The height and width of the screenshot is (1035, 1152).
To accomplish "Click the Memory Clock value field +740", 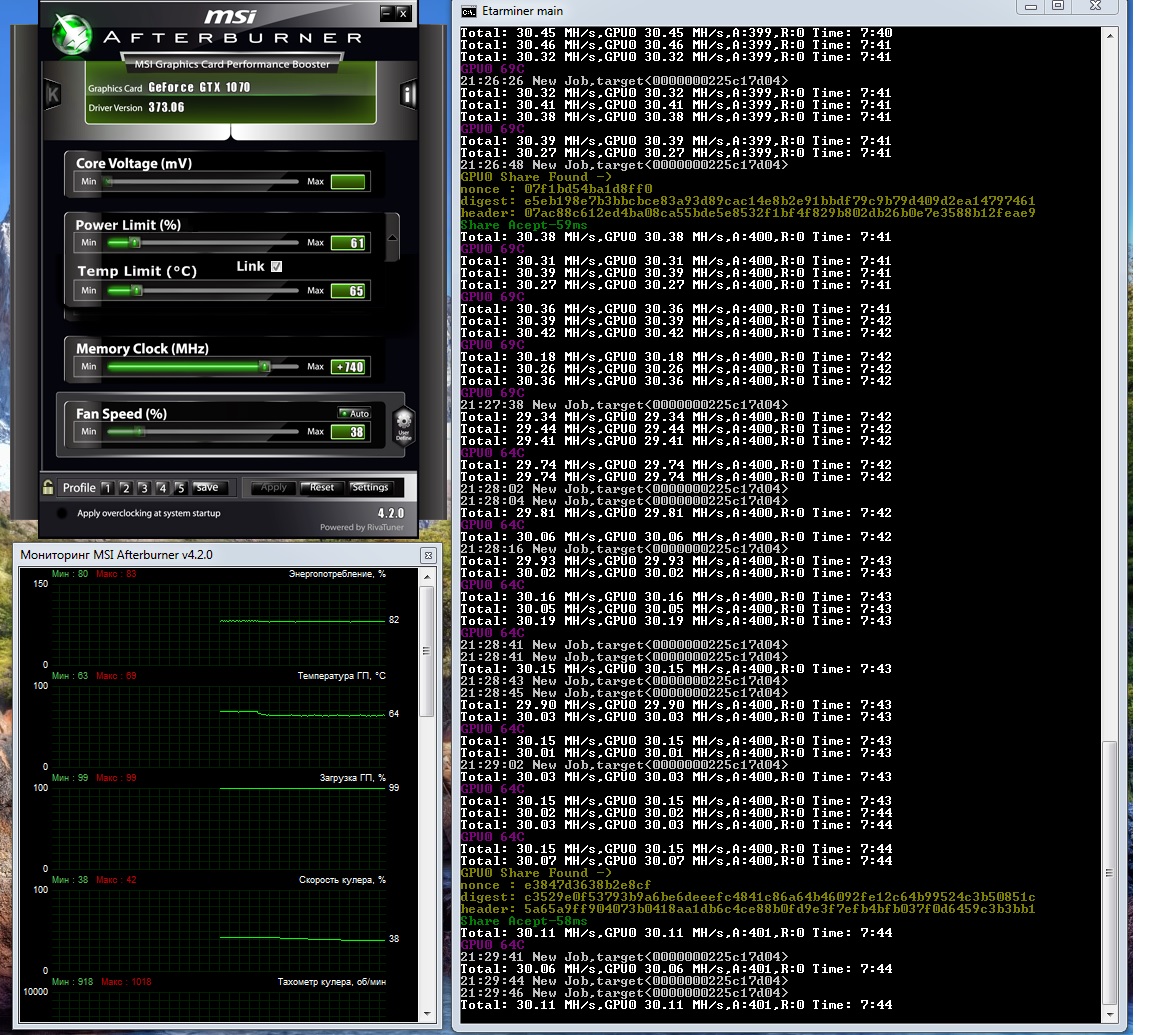I will pyautogui.click(x=348, y=367).
